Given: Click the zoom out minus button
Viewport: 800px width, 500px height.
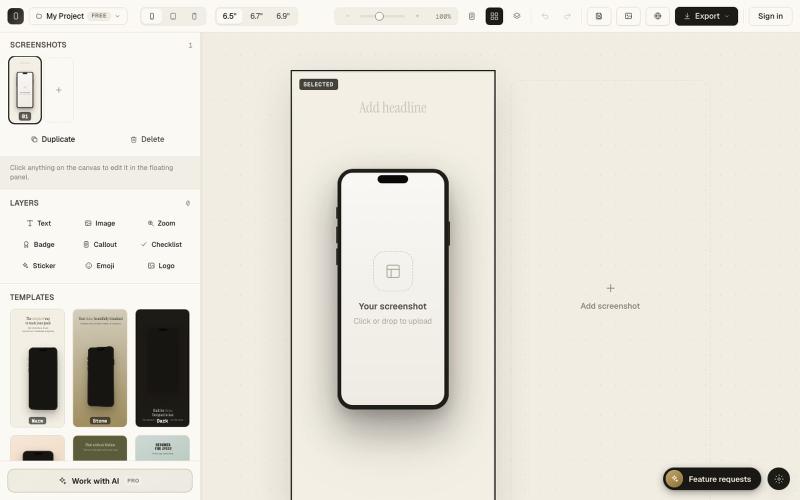Looking at the screenshot, I should [347, 16].
